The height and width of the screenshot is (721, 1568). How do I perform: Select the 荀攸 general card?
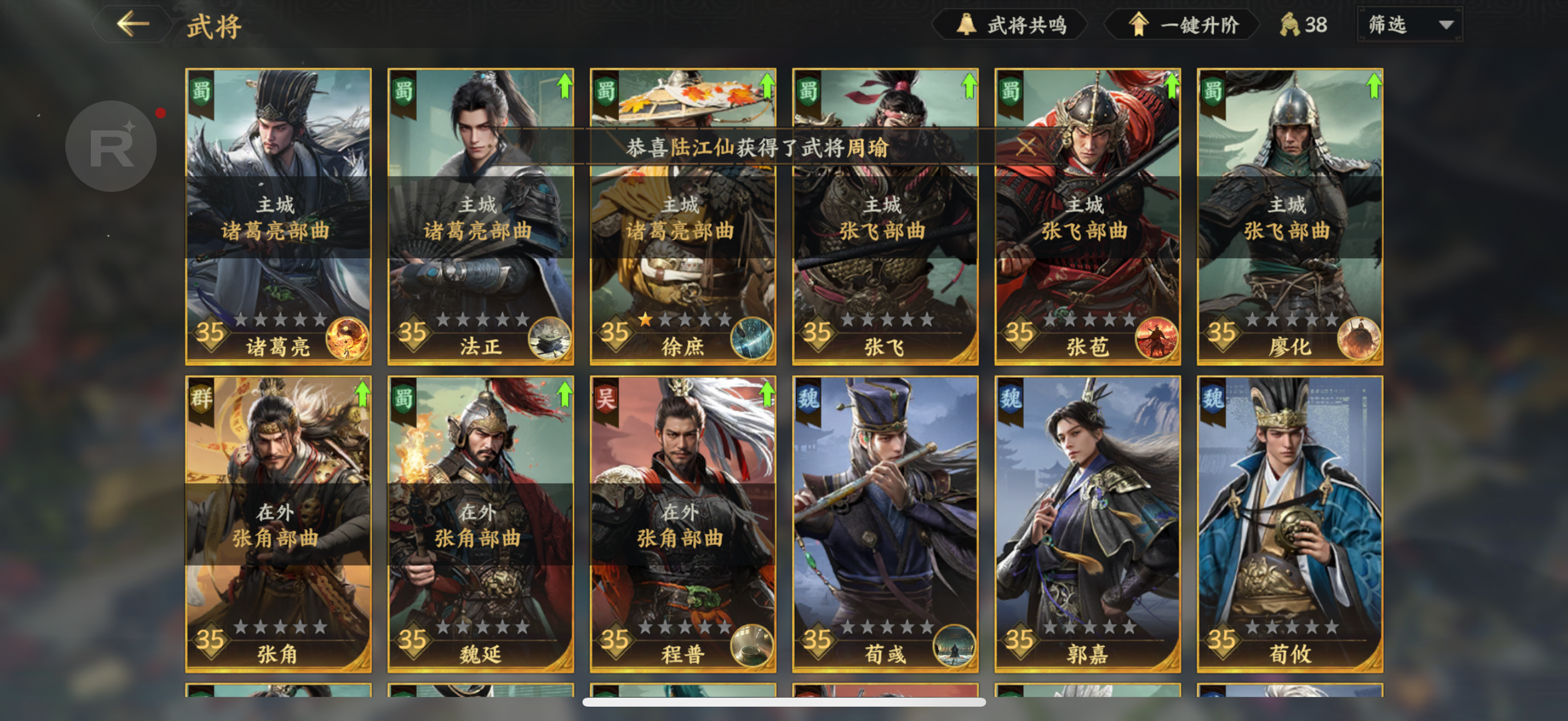(1290, 524)
